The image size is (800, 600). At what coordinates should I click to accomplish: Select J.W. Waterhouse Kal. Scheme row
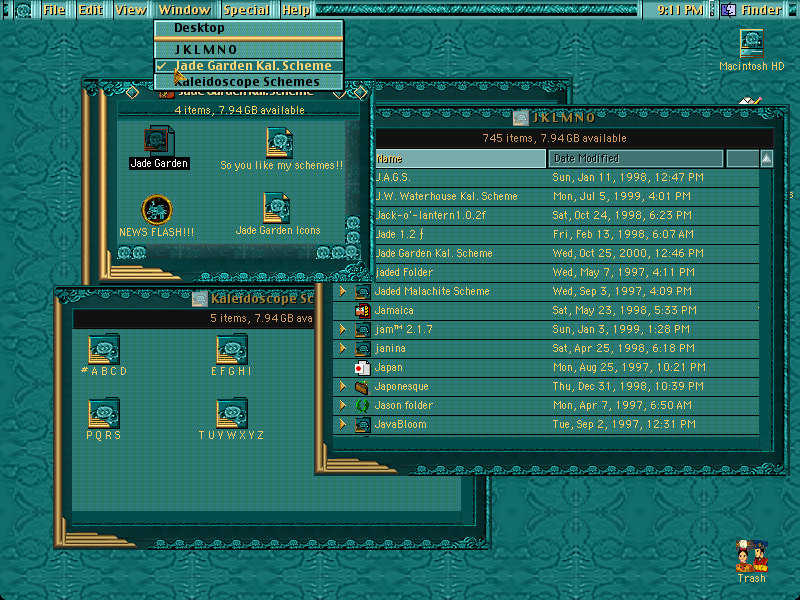click(x=567, y=196)
